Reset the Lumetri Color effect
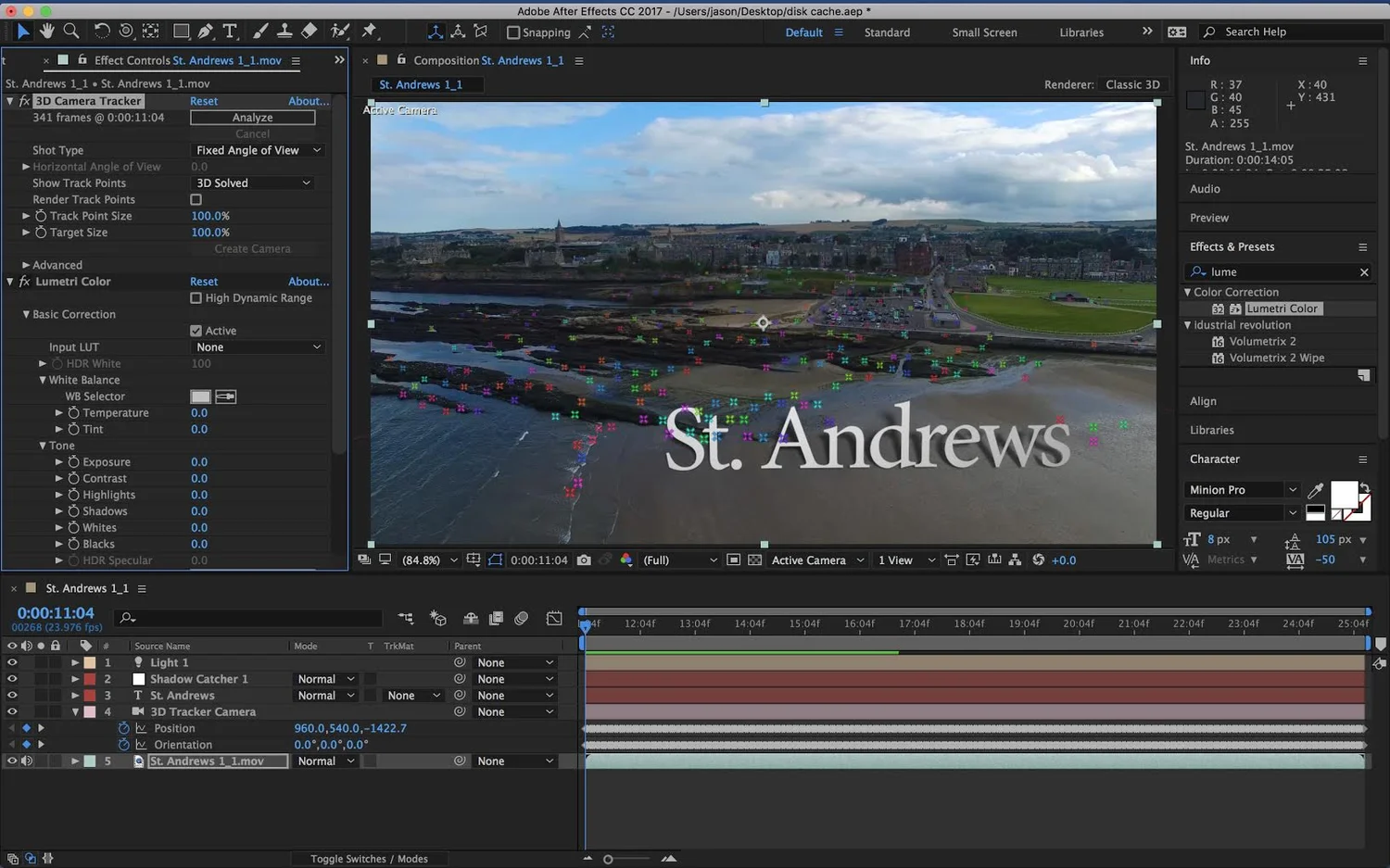The image size is (1390, 868). pyautogui.click(x=203, y=281)
